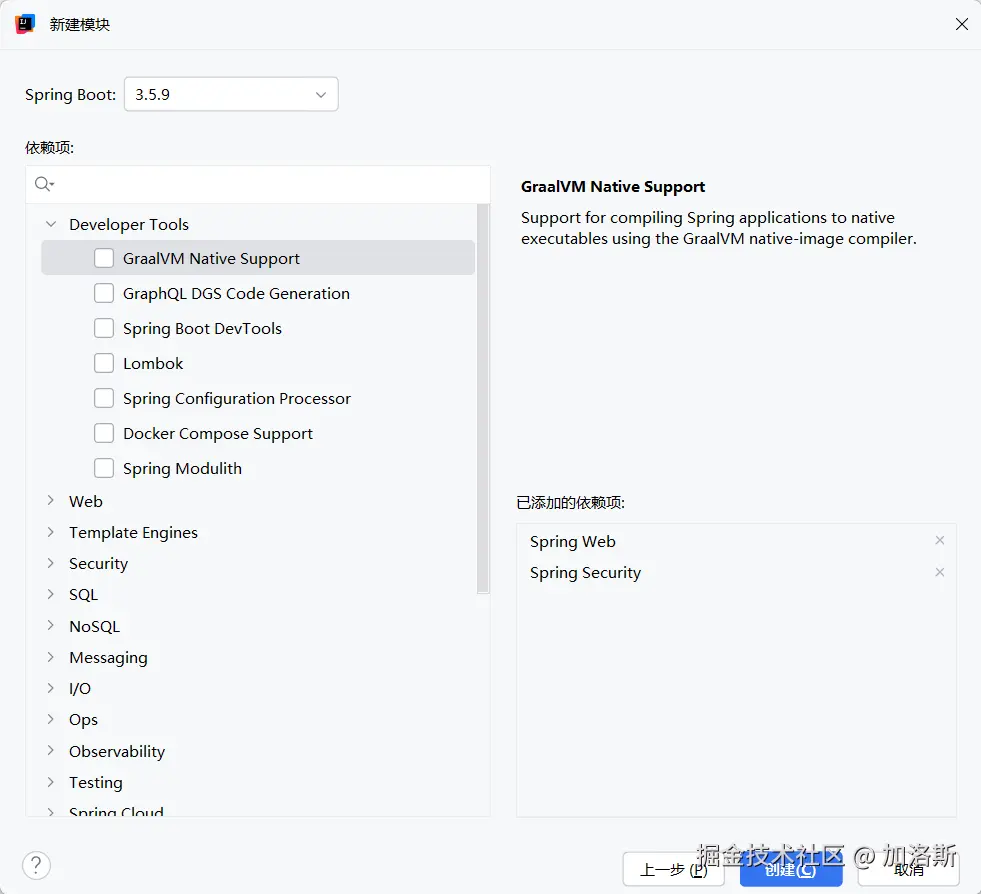Expand the Security category

tap(51, 563)
